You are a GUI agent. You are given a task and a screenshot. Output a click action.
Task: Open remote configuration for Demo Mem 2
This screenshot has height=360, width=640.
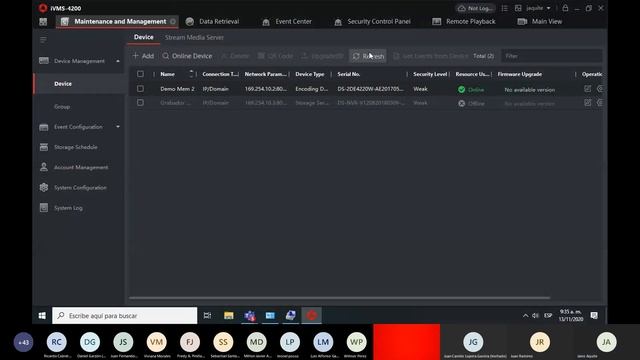point(600,89)
